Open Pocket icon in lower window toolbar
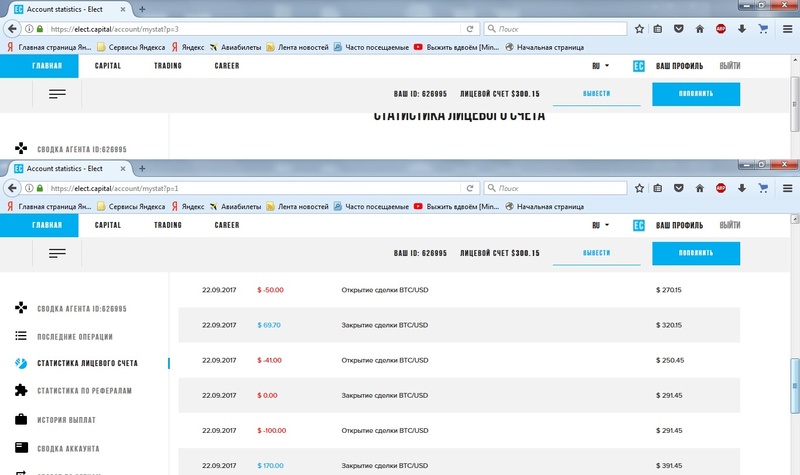 click(x=679, y=188)
